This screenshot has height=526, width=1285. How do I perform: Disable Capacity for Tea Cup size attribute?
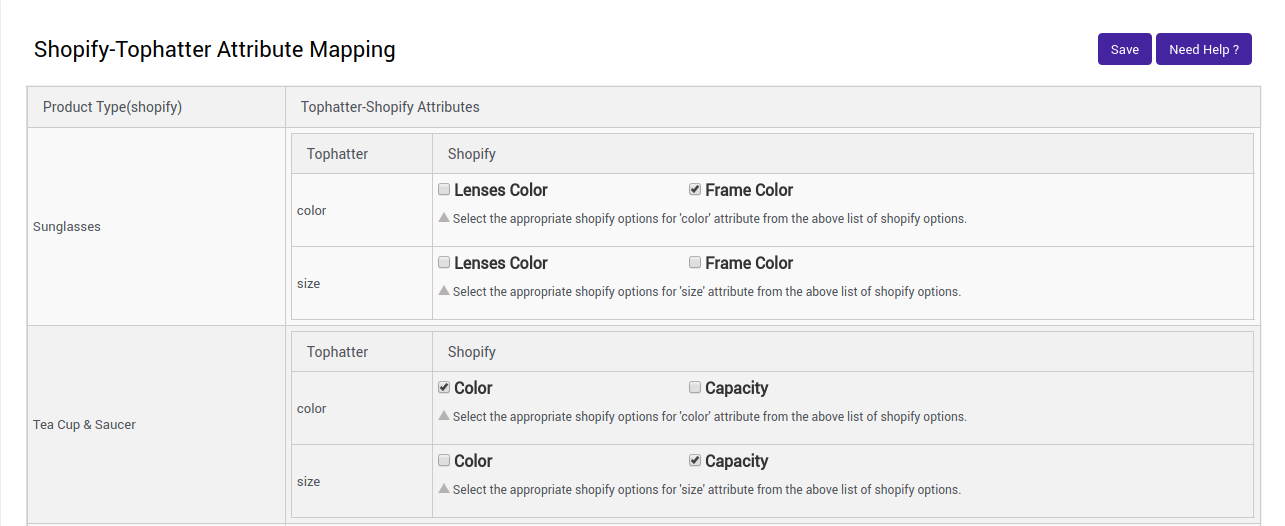695,460
